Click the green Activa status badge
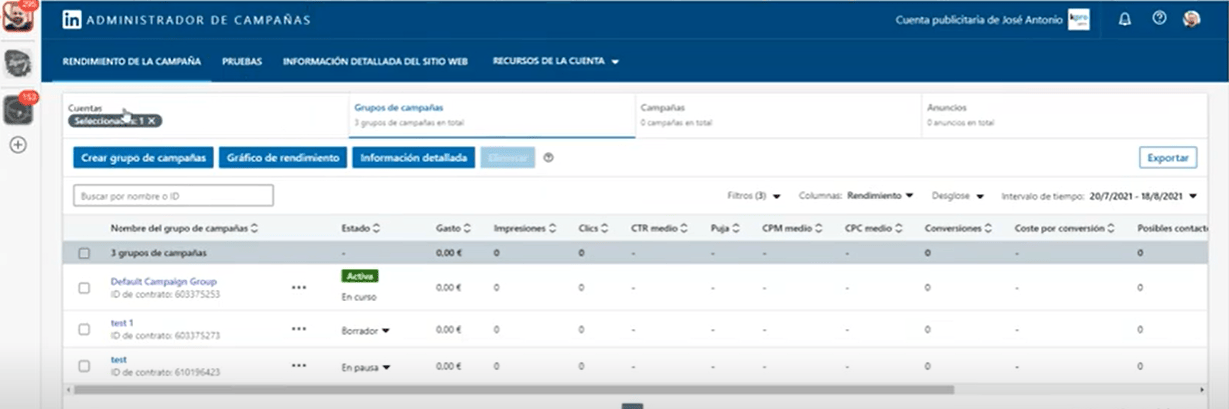The image size is (1229, 409). click(360, 275)
